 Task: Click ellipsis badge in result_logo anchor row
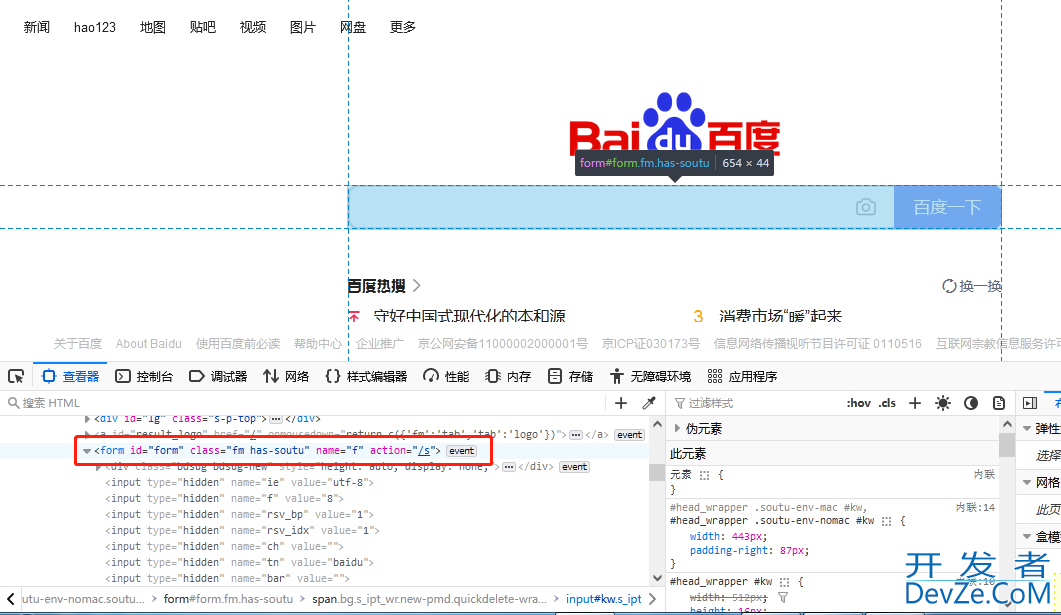576,435
